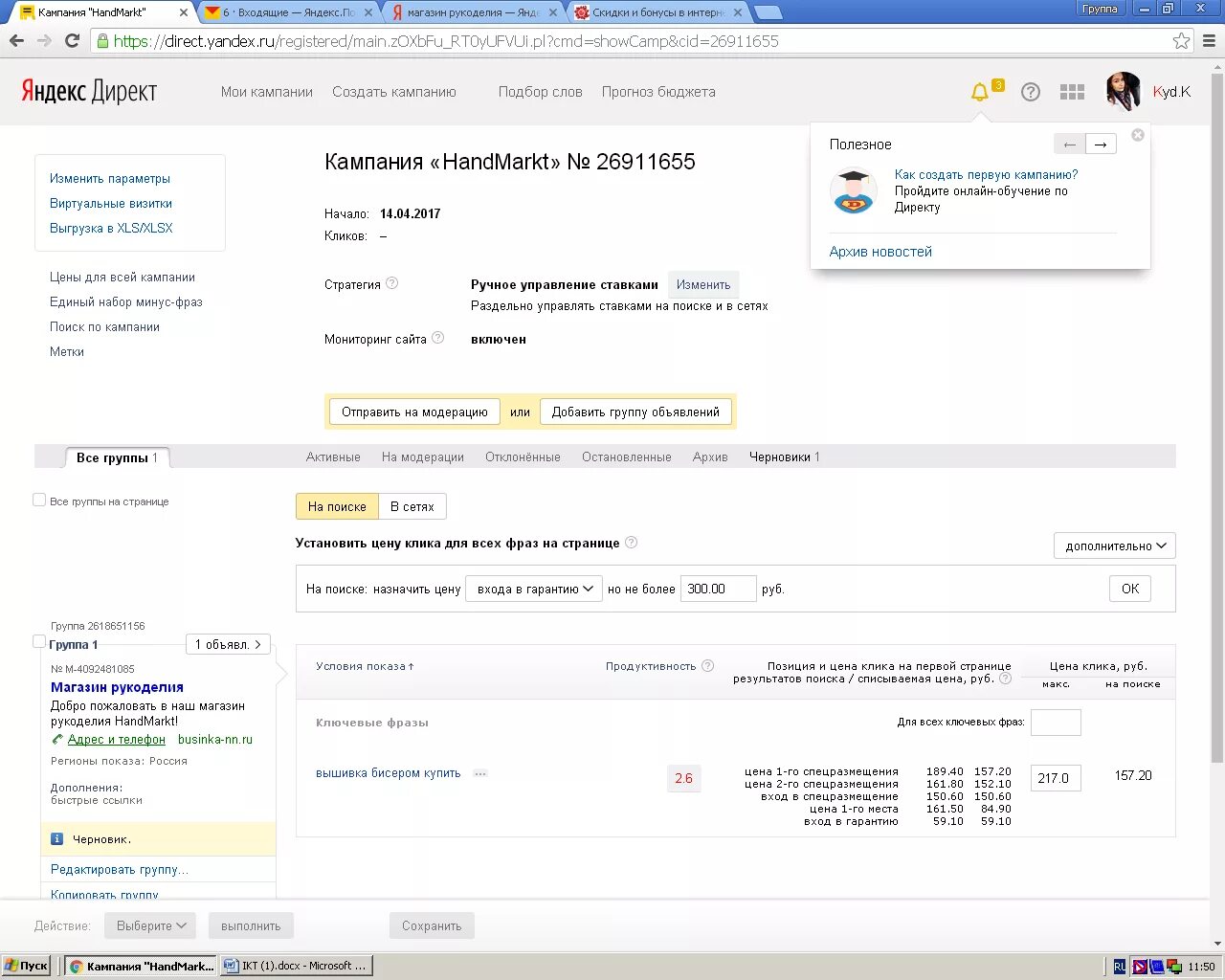The height and width of the screenshot is (980, 1225).
Task: Select Черновики tab
Action: [784, 457]
